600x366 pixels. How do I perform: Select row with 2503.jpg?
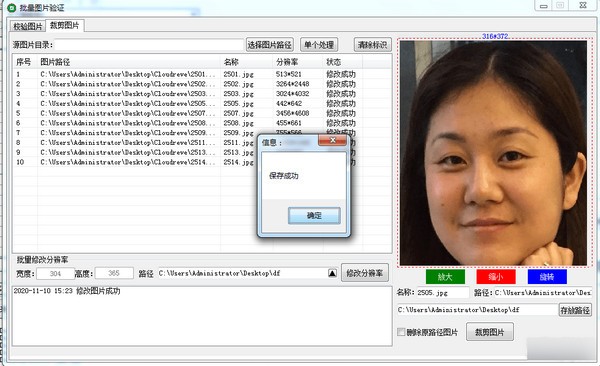pyautogui.click(x=202, y=94)
